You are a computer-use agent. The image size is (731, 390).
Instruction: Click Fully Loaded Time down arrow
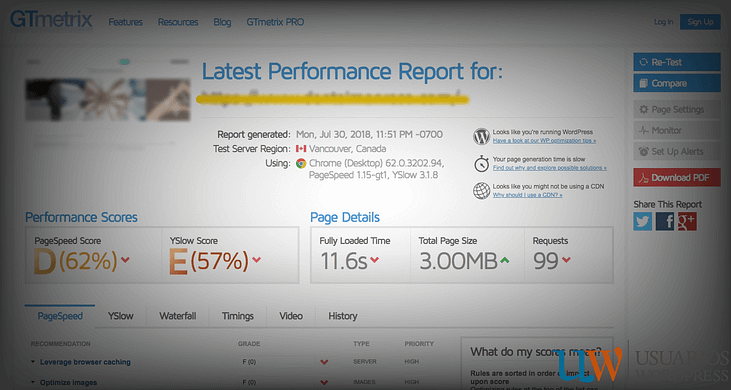374,260
